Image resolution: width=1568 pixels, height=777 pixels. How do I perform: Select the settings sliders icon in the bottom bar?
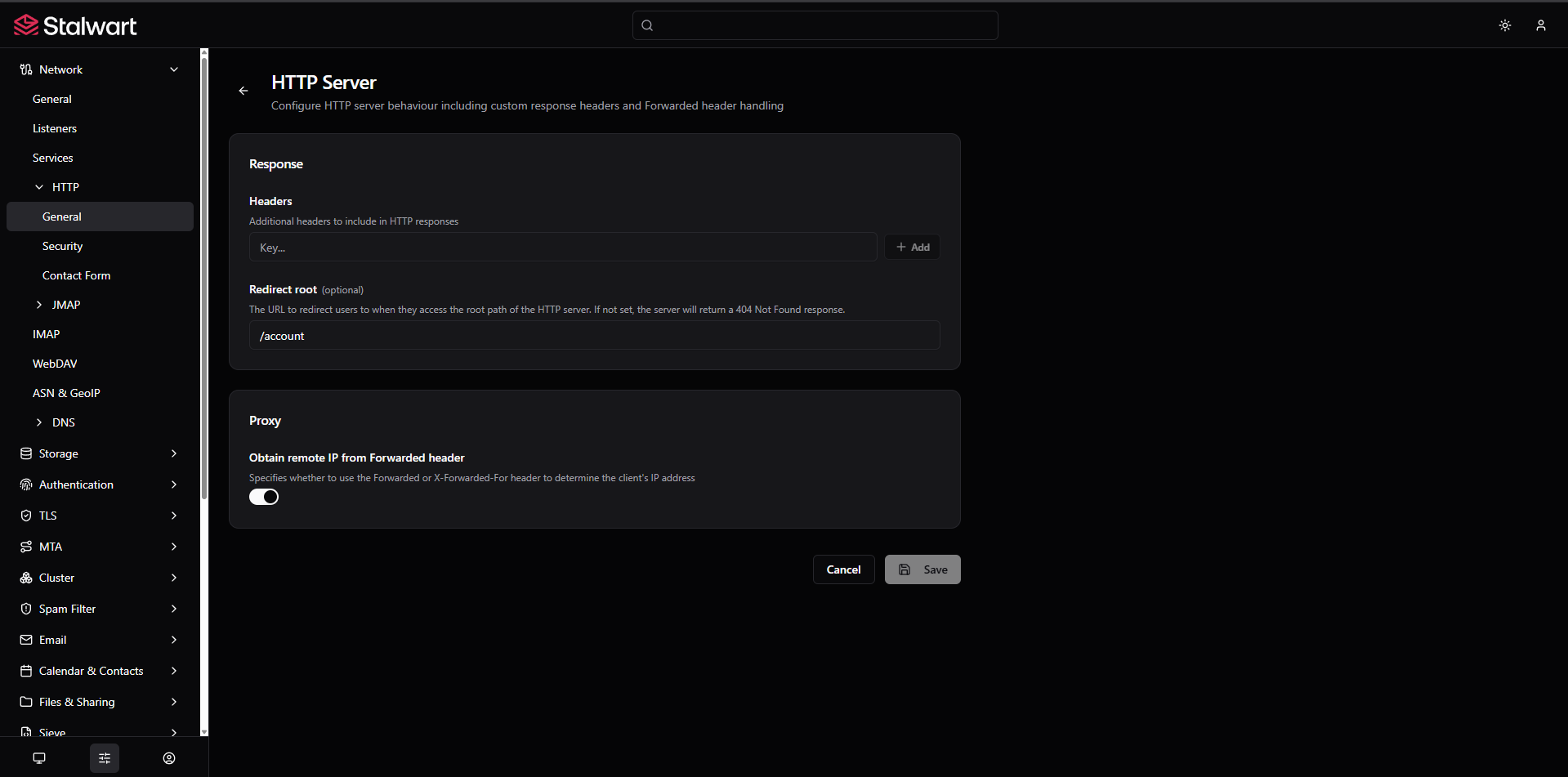coord(105,758)
